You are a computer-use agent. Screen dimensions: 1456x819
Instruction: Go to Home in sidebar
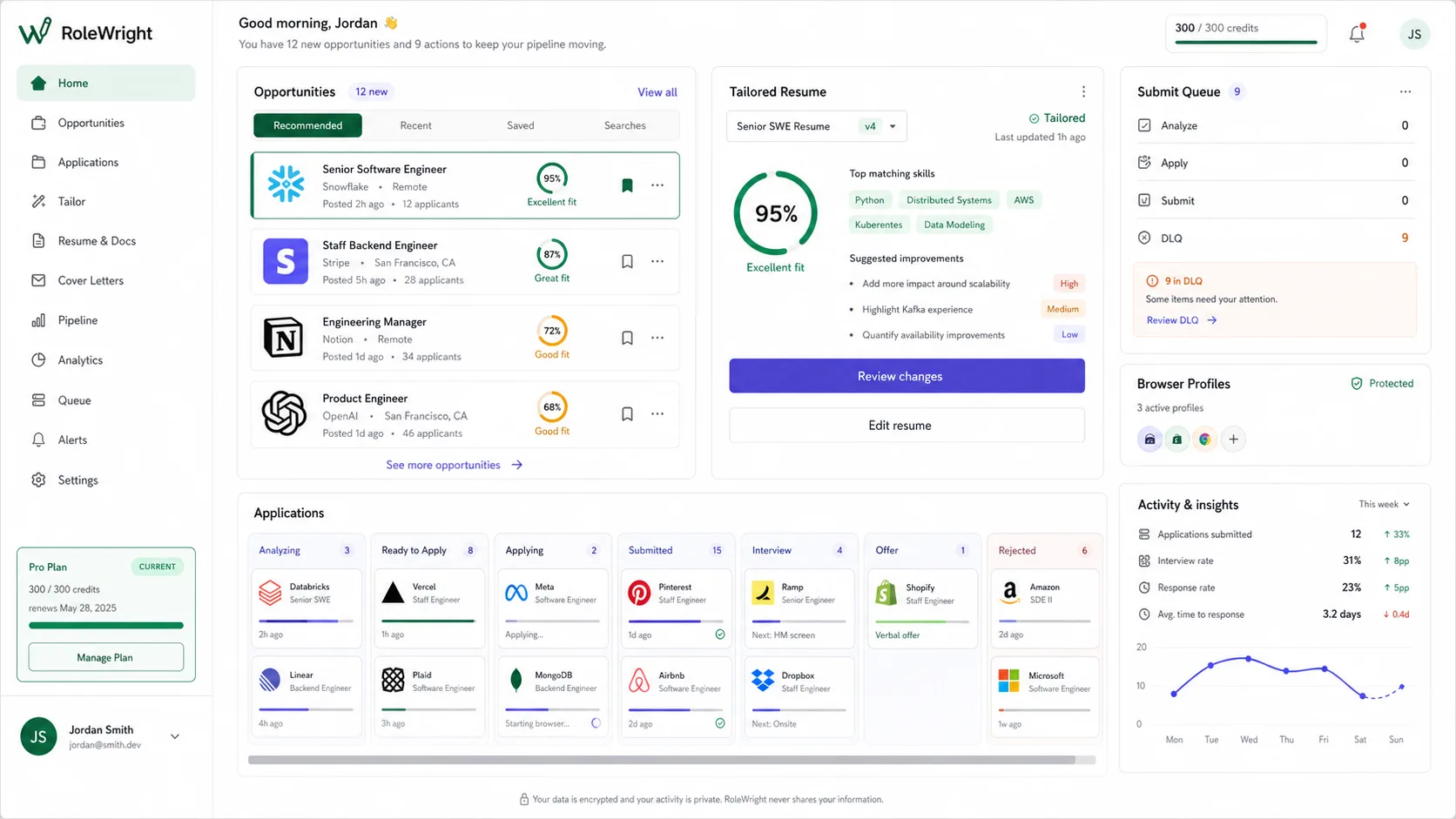(106, 83)
